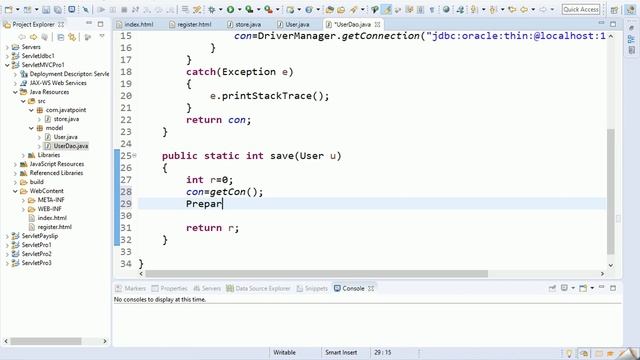Click the Debug bug icon
Viewport: 640px width, 360px height.
pyautogui.click(x=212, y=9)
